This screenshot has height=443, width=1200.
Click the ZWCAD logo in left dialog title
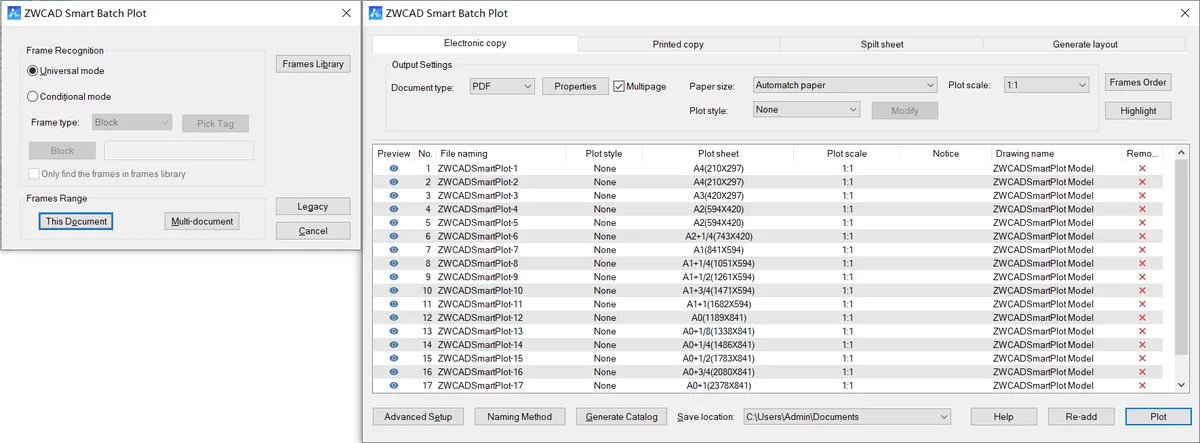(x=12, y=13)
